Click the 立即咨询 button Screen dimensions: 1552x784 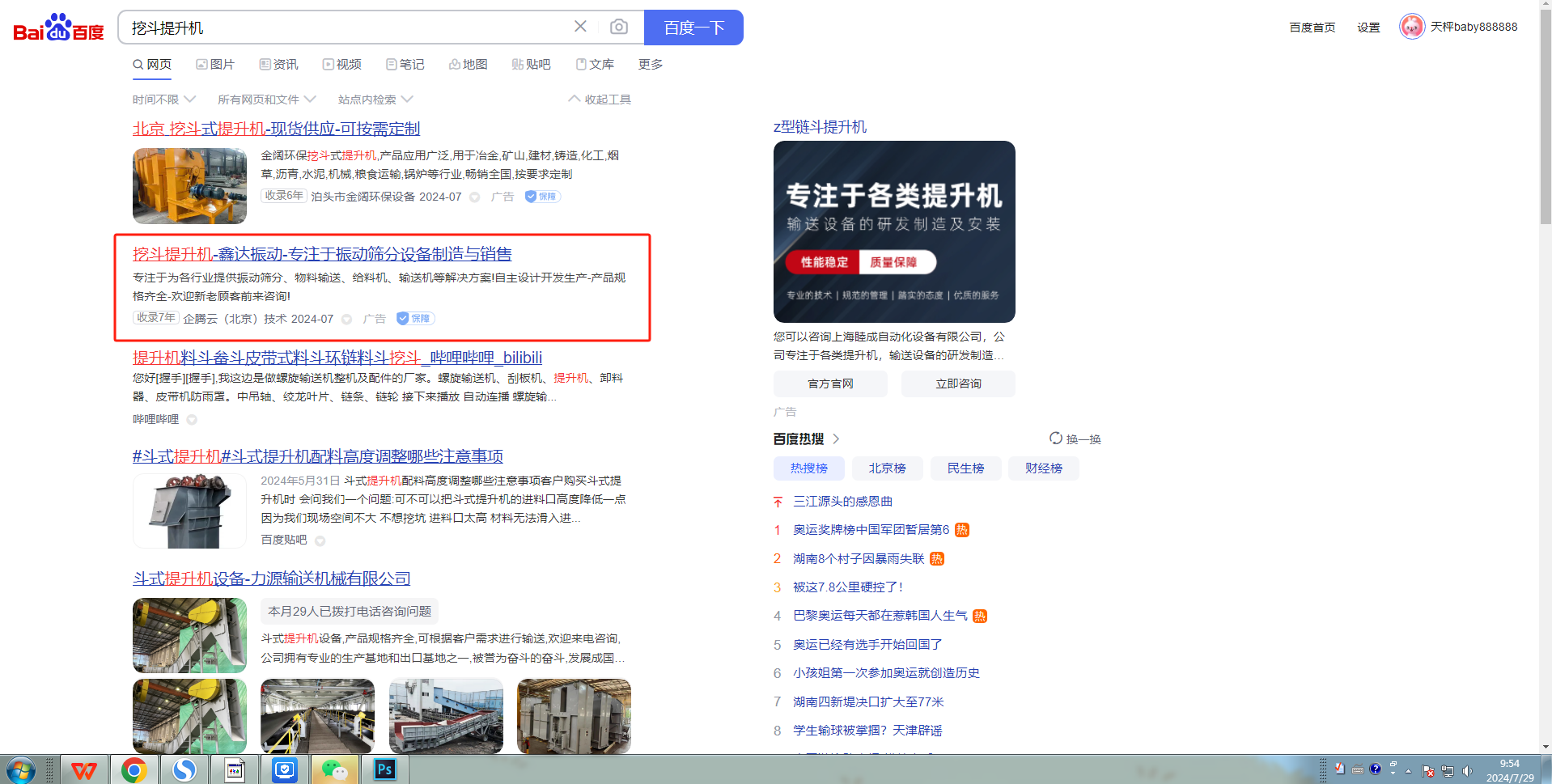point(958,384)
